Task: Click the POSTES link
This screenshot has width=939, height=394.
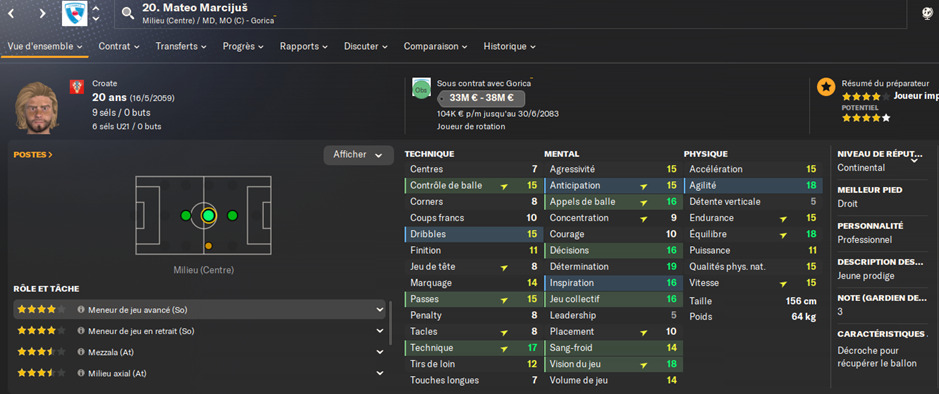Action: pyautogui.click(x=33, y=154)
